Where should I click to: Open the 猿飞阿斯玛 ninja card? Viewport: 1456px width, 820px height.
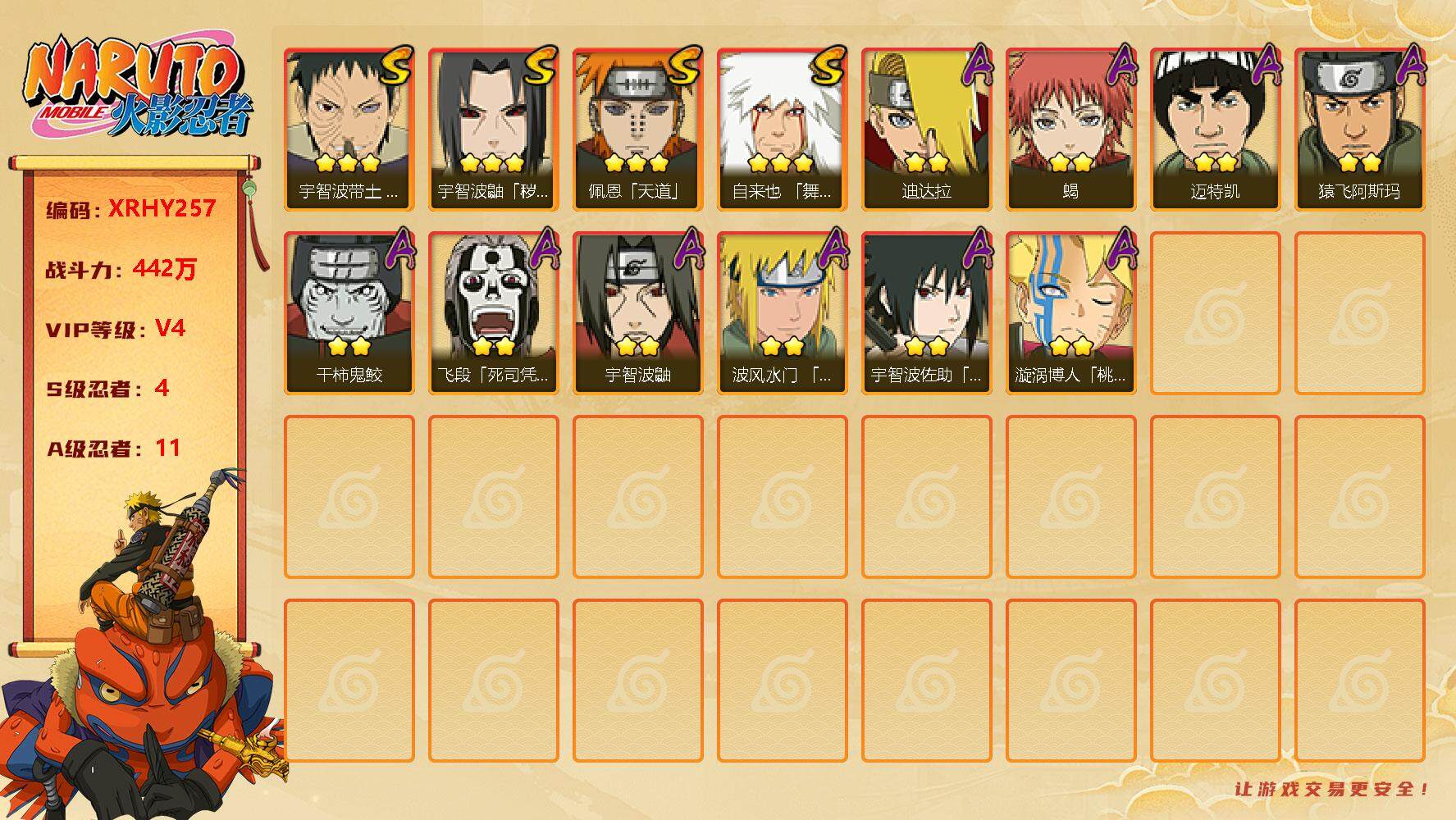1359,130
